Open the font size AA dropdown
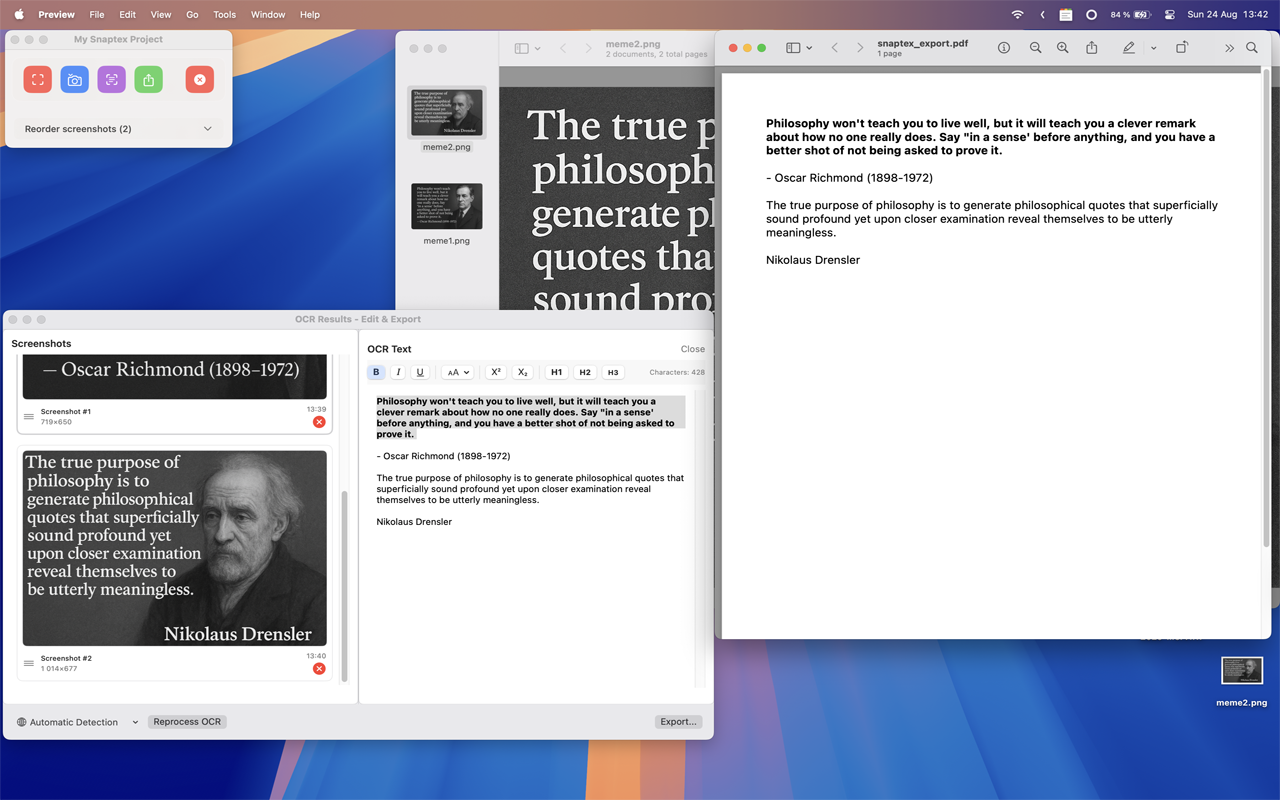 coord(457,371)
